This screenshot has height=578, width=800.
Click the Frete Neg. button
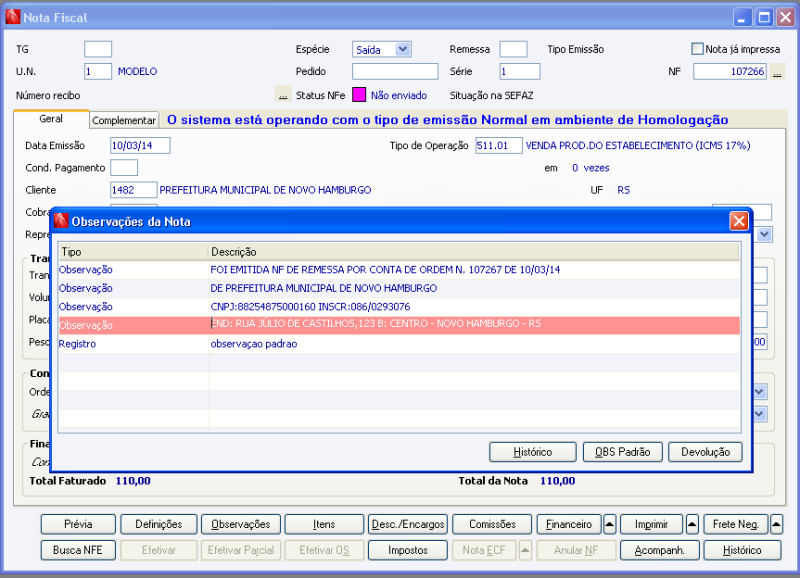(735, 524)
